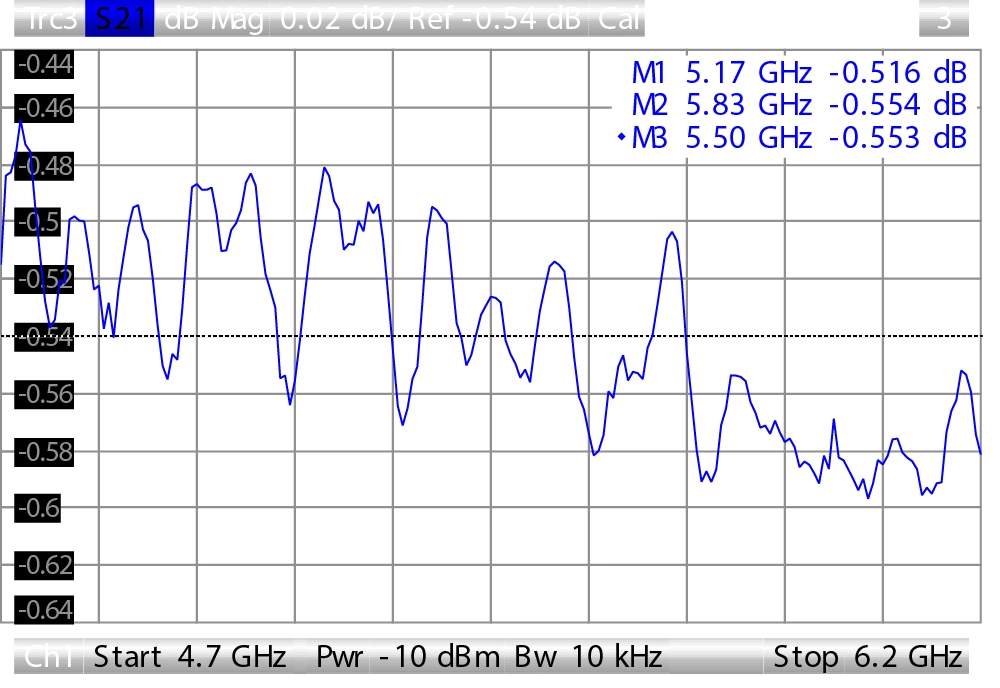
Task: Click the -0.6 y-axis scale label
Action: coord(44,508)
